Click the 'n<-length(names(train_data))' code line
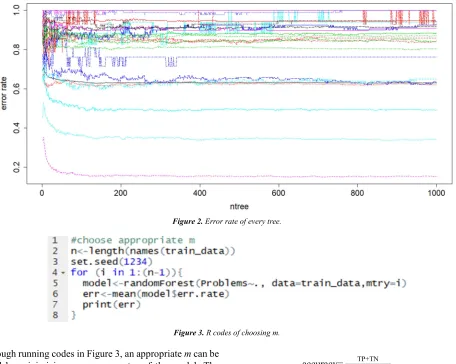 point(153,251)
